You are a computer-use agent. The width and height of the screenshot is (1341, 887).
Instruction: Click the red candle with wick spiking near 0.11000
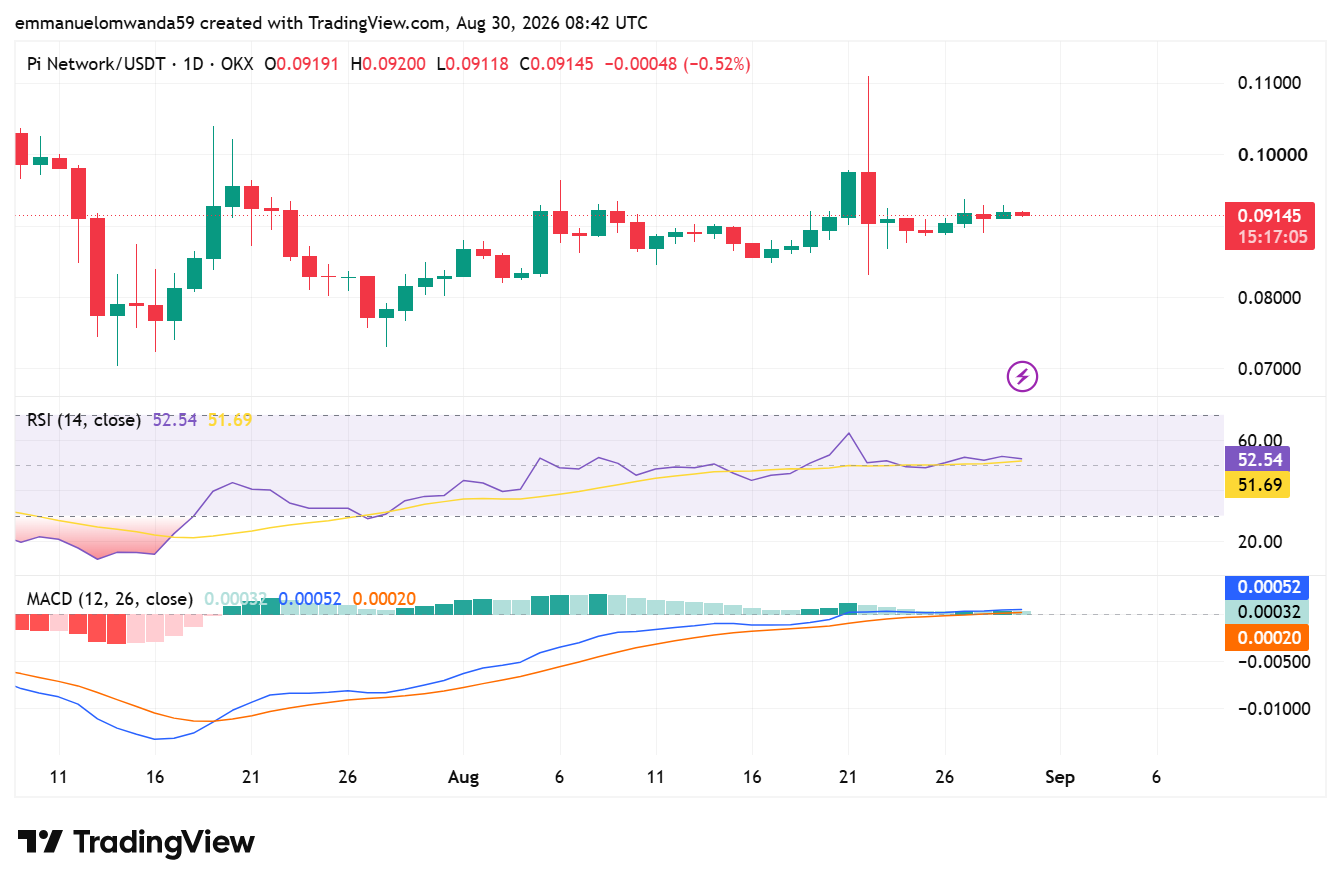(868, 176)
